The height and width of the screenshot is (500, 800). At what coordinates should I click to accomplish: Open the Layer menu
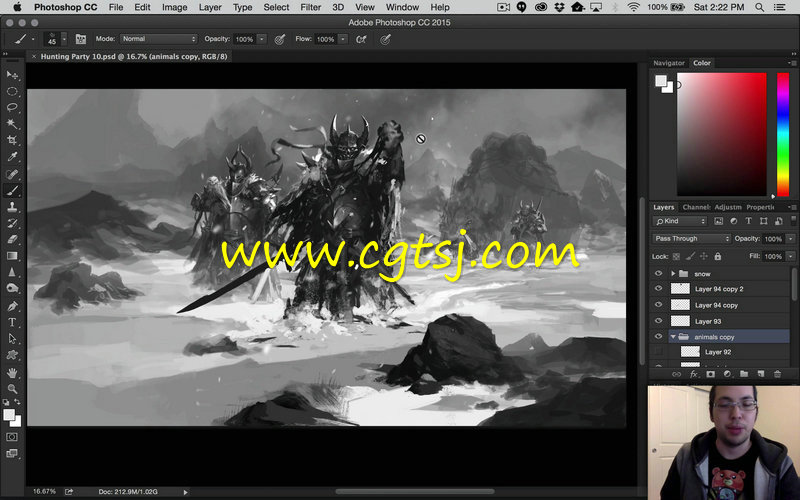coord(210,7)
